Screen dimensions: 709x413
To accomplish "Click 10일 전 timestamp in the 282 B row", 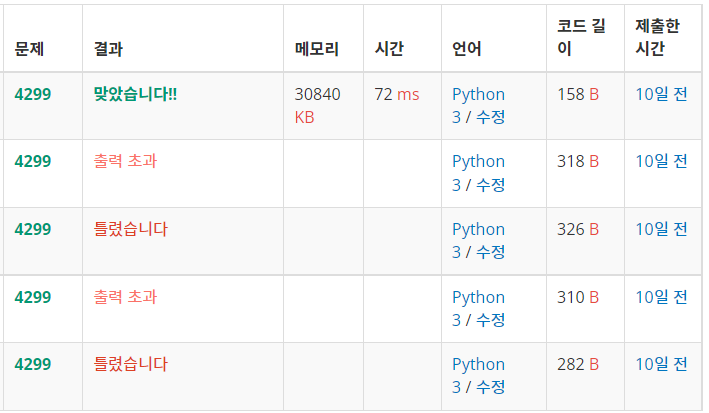I will tap(662, 364).
